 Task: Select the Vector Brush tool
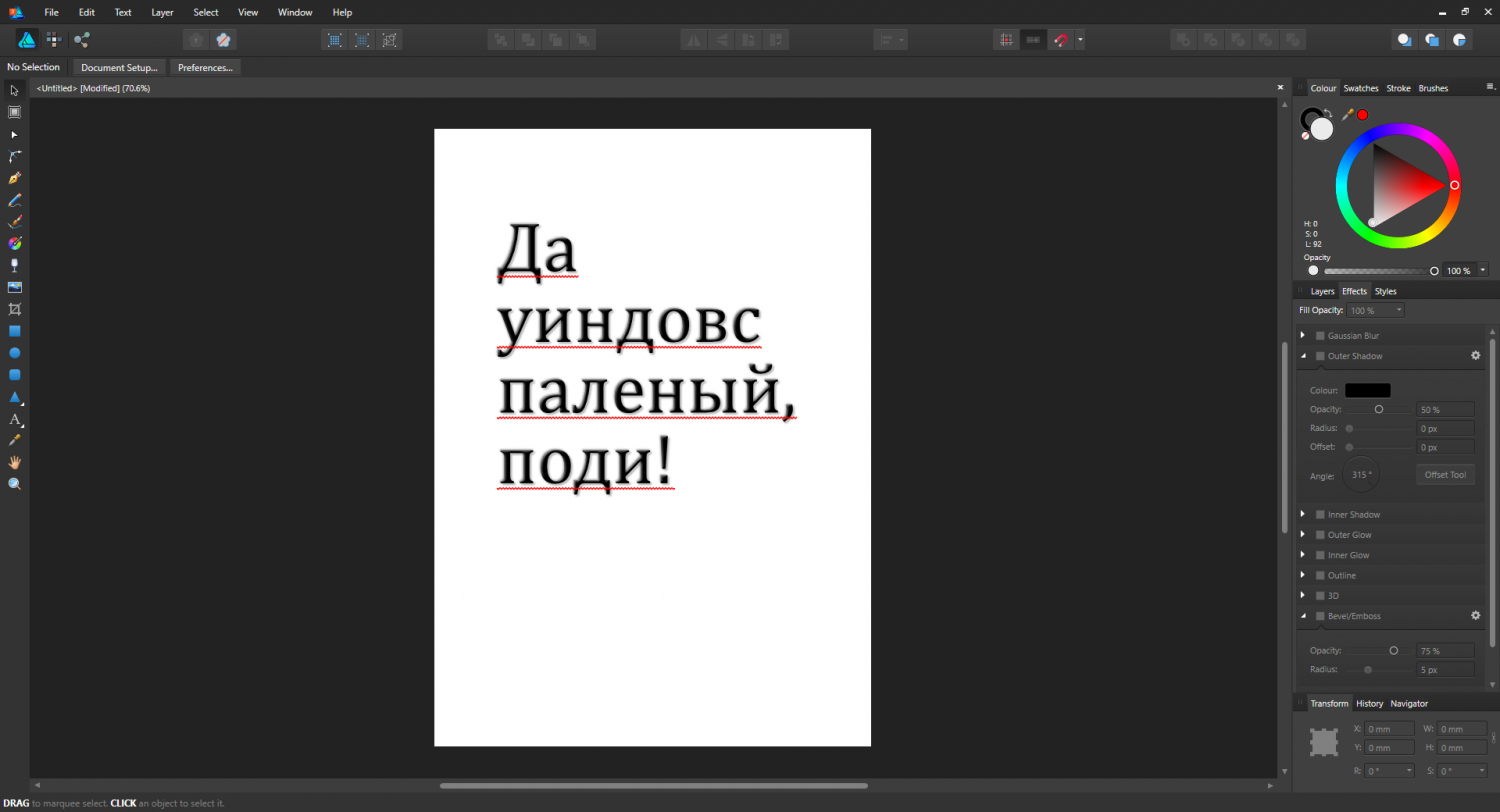click(x=14, y=222)
